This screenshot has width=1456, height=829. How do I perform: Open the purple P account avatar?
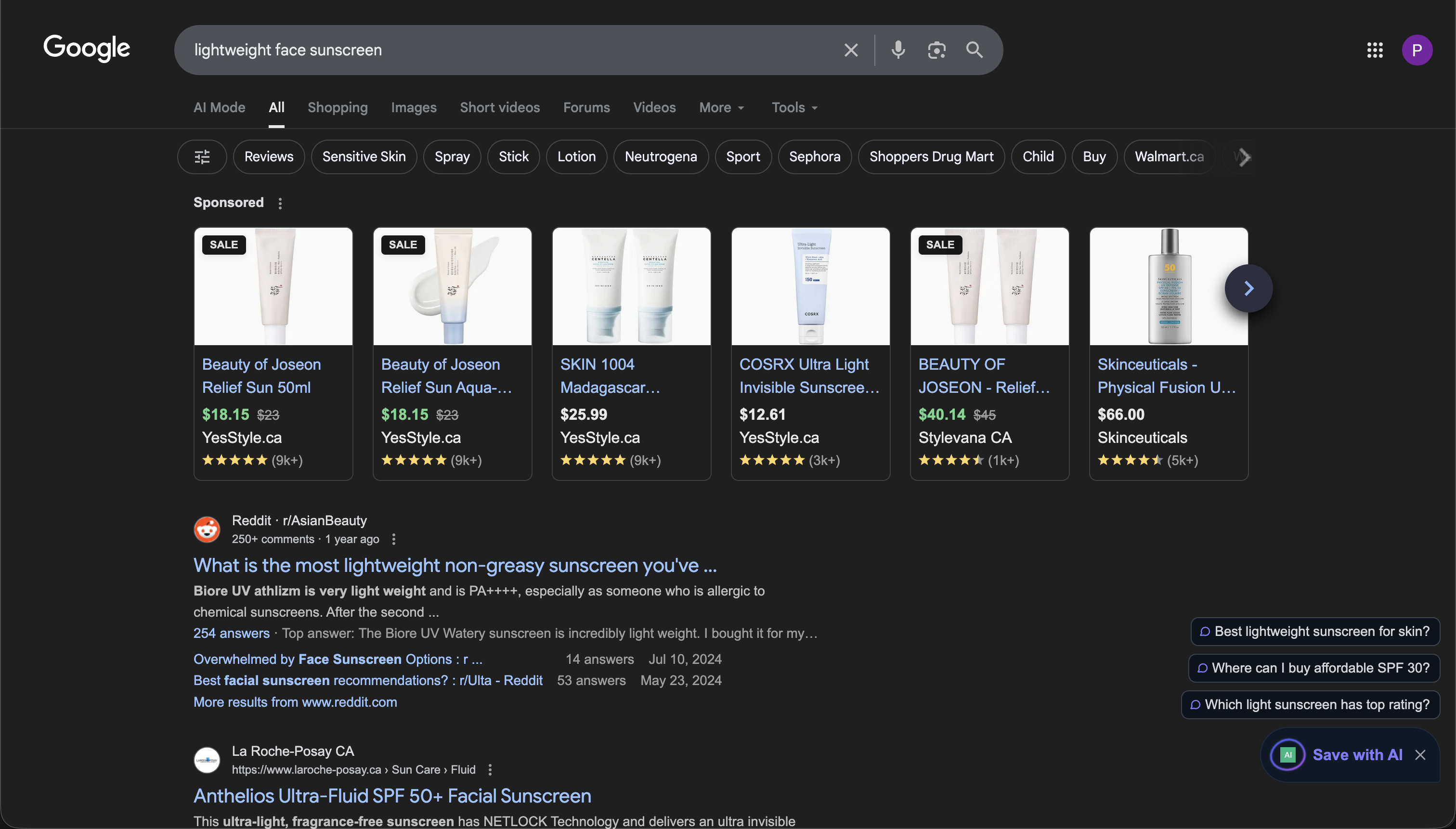coord(1417,50)
